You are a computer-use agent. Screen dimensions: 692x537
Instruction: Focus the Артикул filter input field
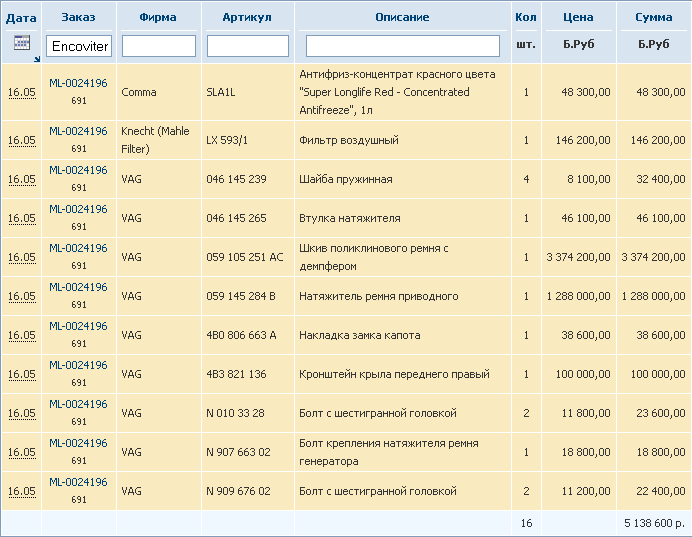pos(248,46)
